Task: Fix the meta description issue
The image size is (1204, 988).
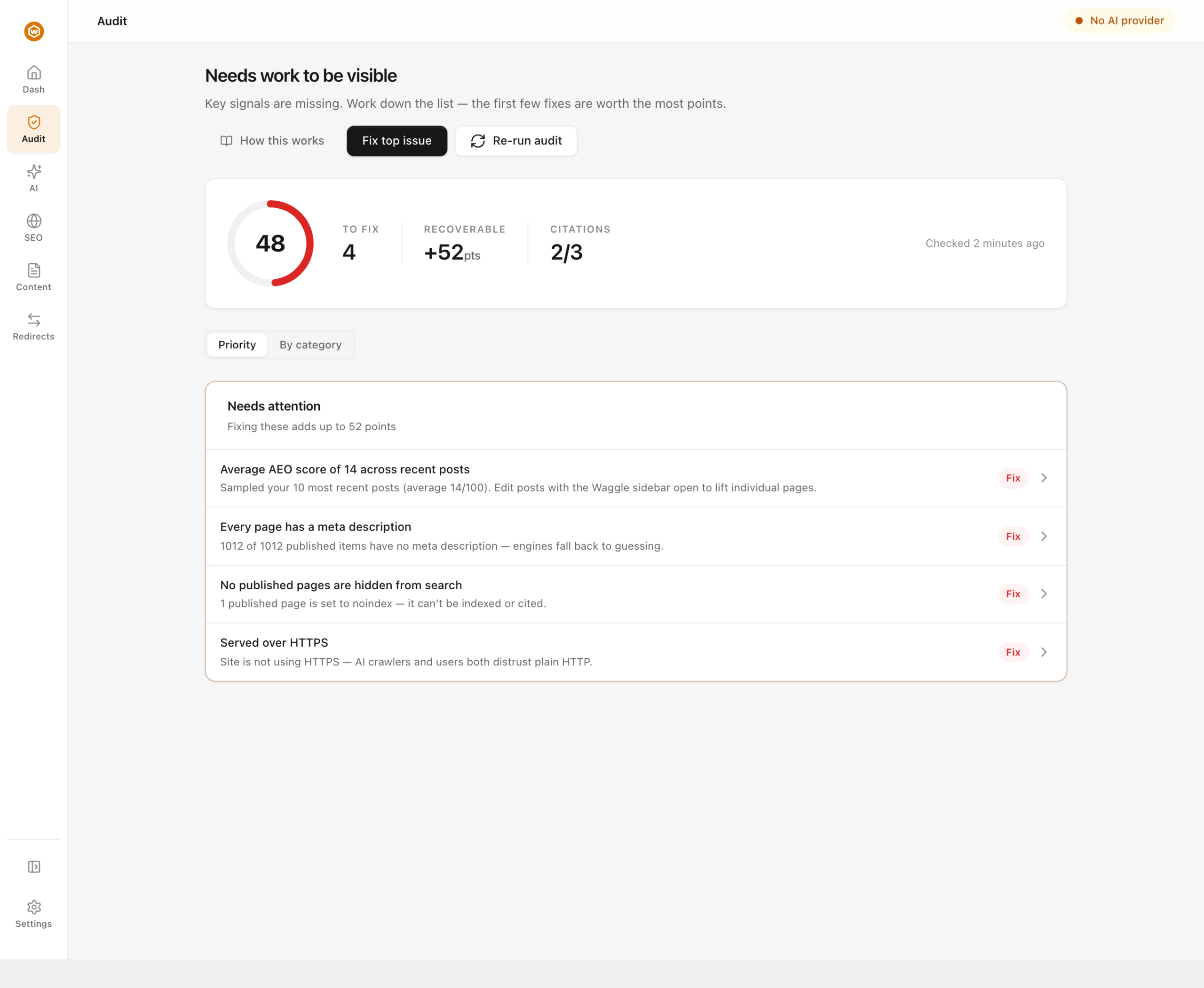Action: [x=1013, y=536]
